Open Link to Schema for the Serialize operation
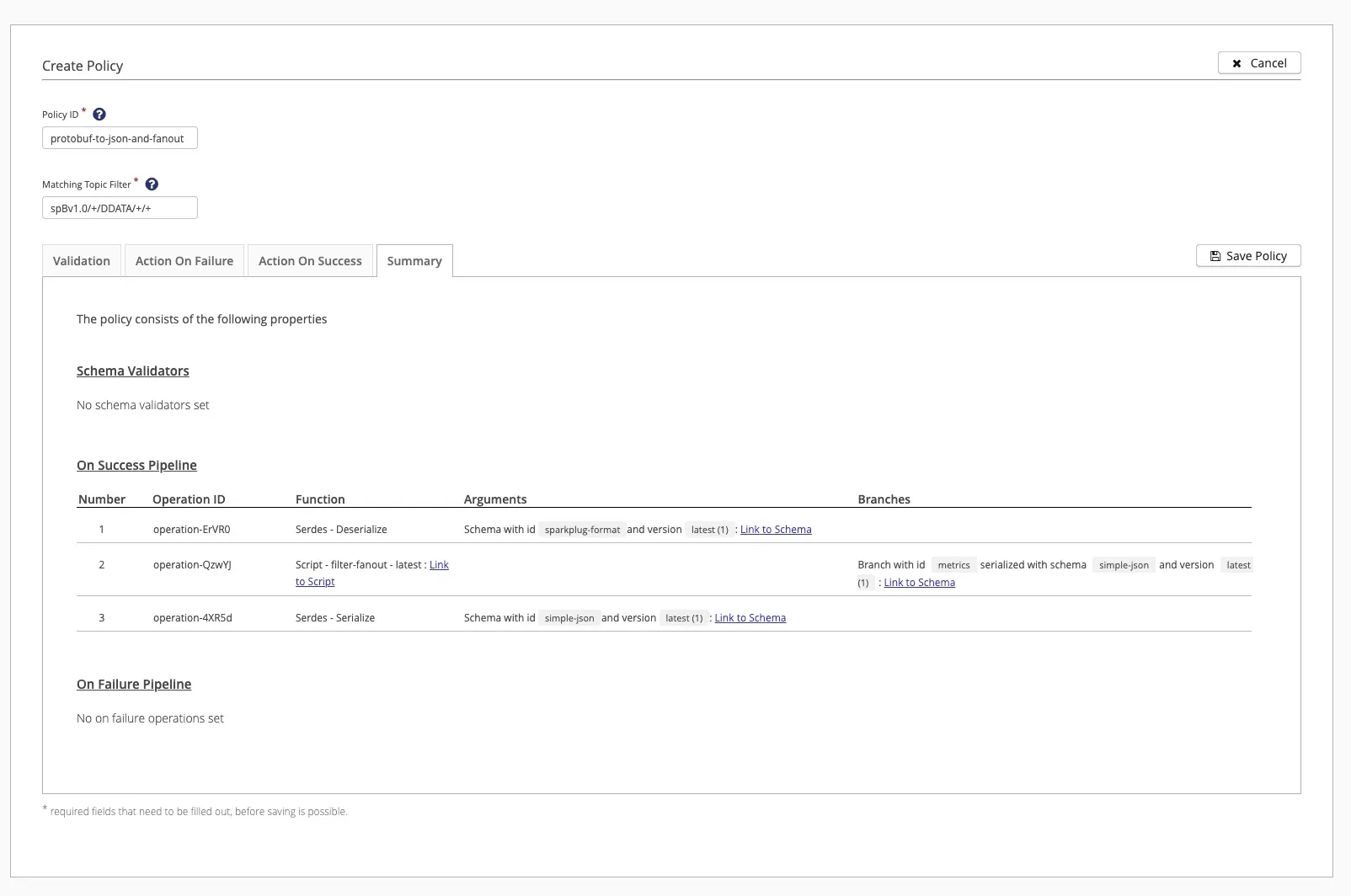Viewport: 1351px width, 896px height. (x=750, y=617)
